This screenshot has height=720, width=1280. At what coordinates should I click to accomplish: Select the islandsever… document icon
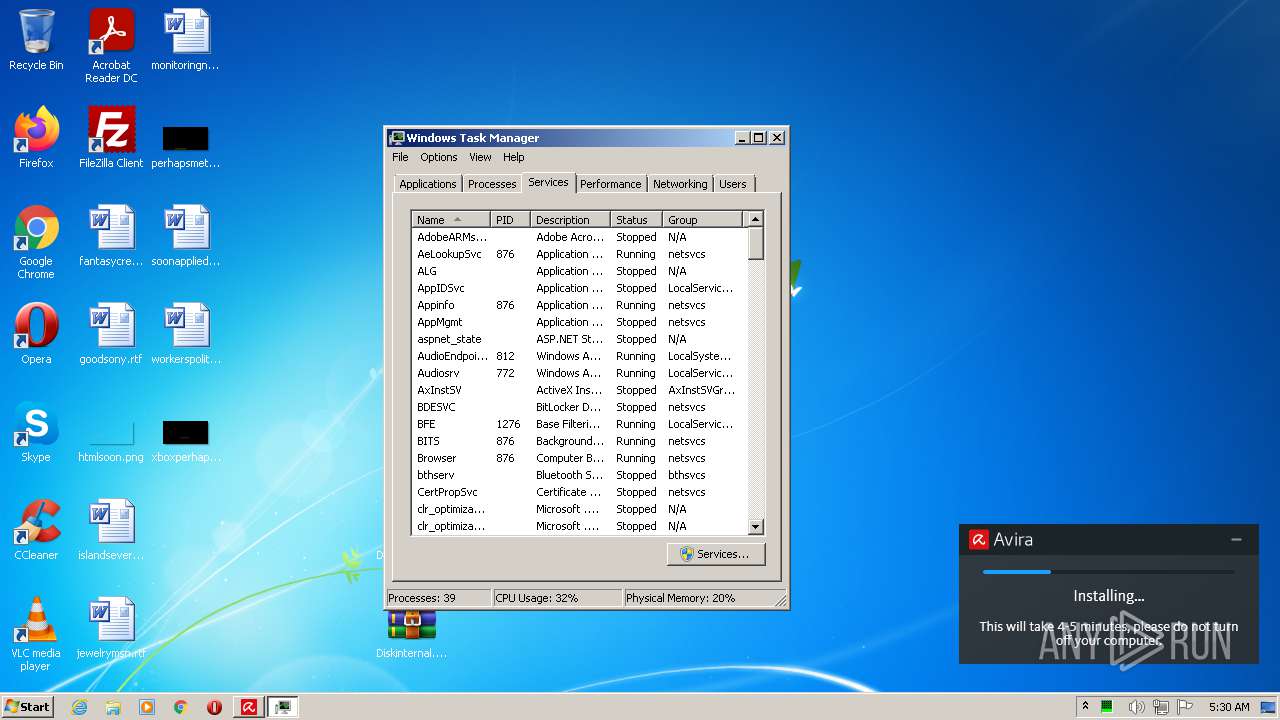pos(111,530)
